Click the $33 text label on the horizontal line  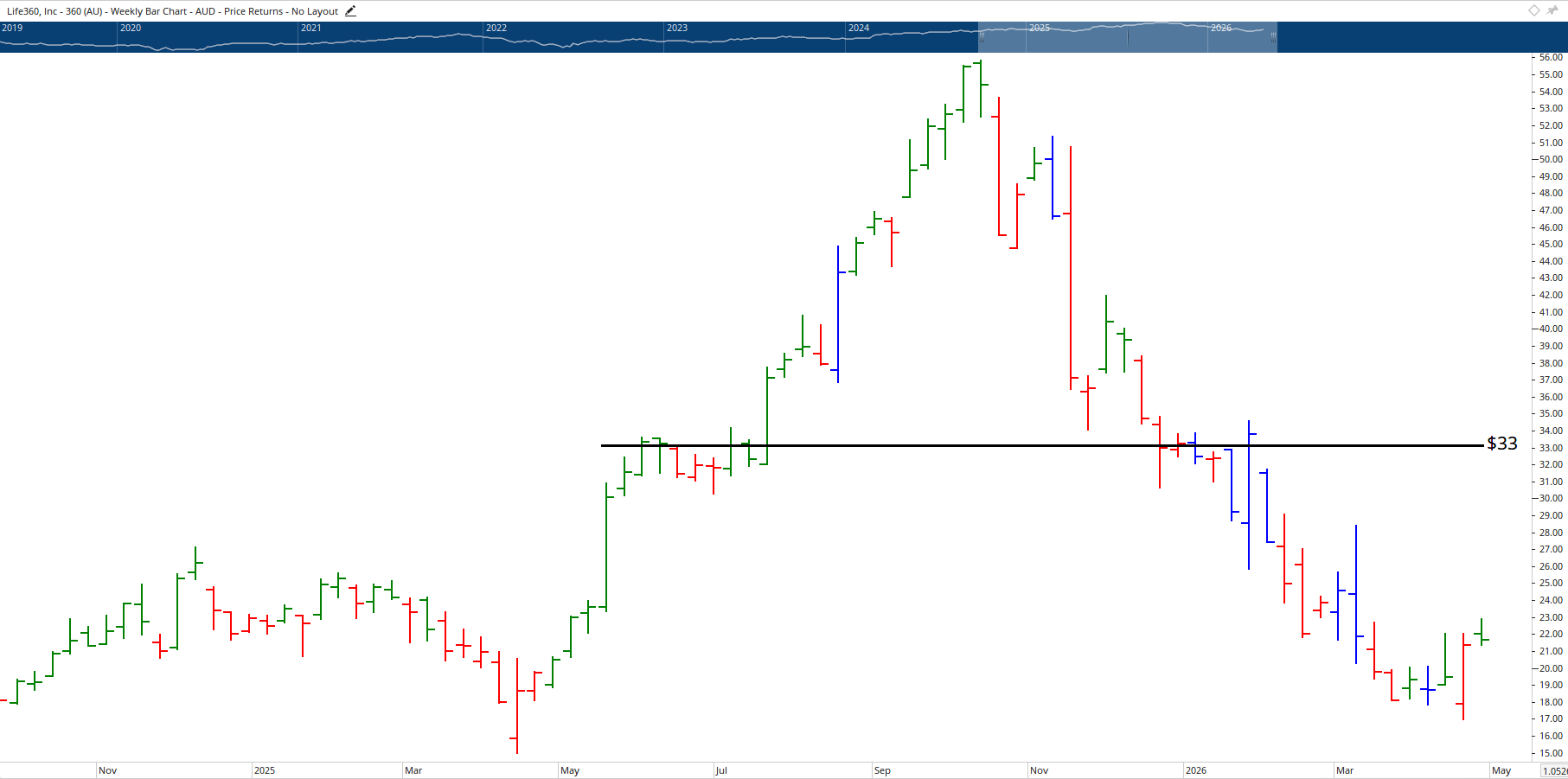tap(1501, 443)
